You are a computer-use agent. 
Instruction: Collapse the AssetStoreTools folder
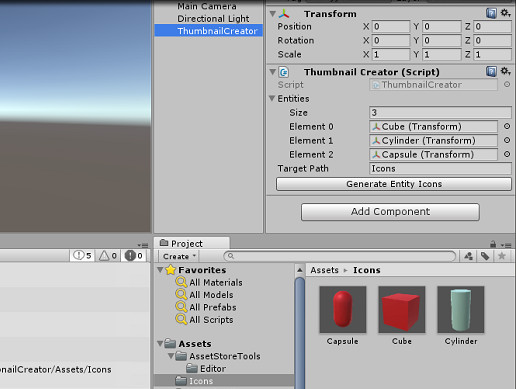(171, 356)
